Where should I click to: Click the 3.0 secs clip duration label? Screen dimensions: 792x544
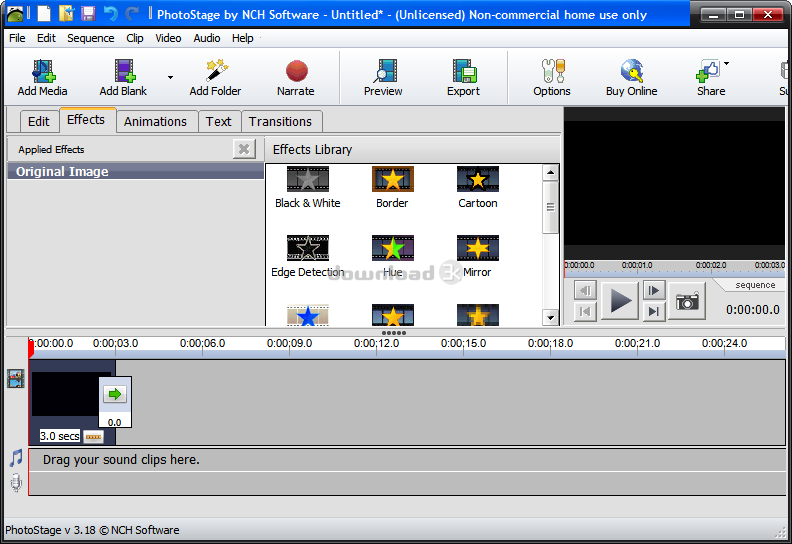pyautogui.click(x=60, y=436)
